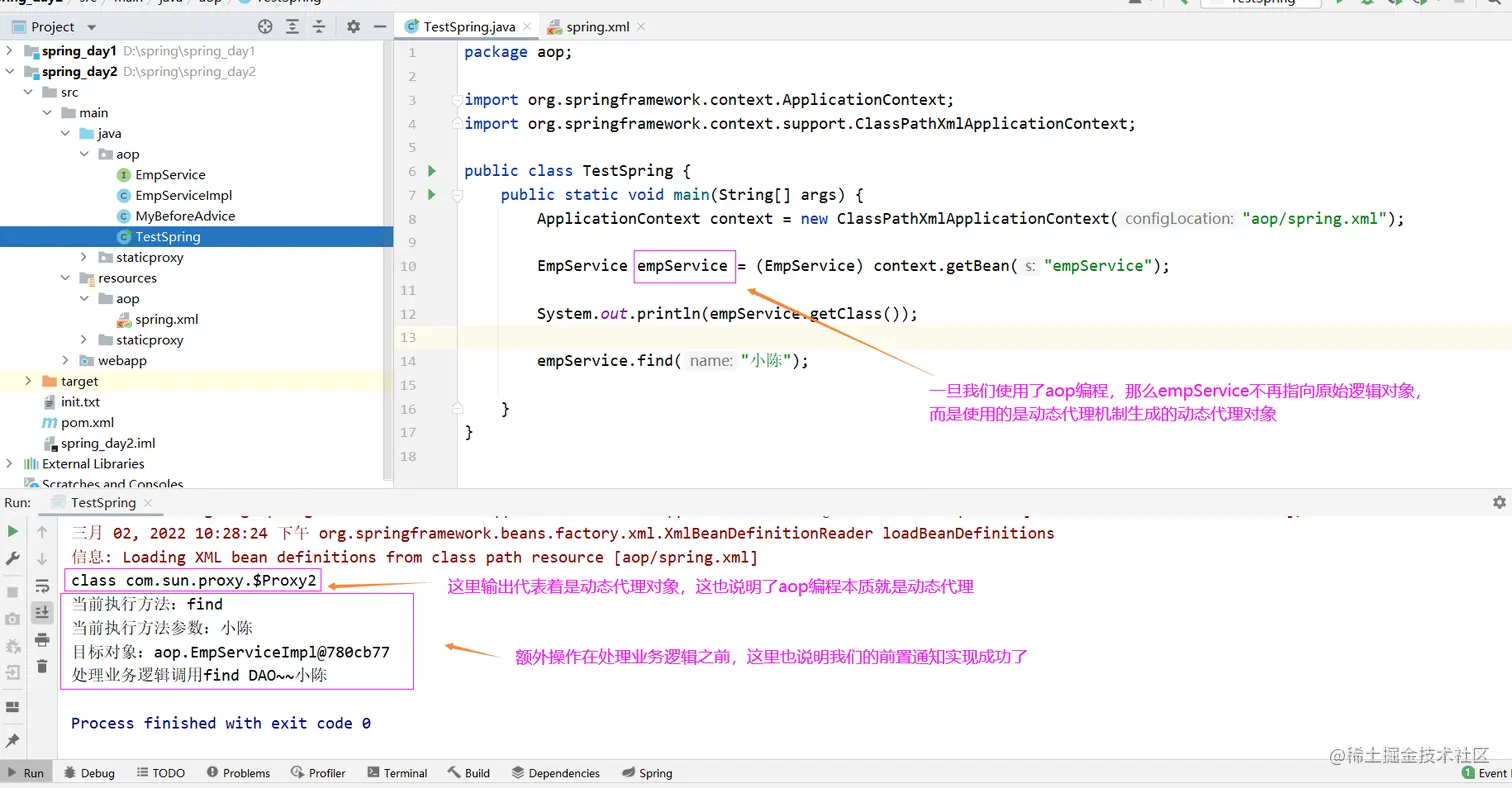Open the Problems tool window
This screenshot has width=1512, height=788.
coord(238,773)
